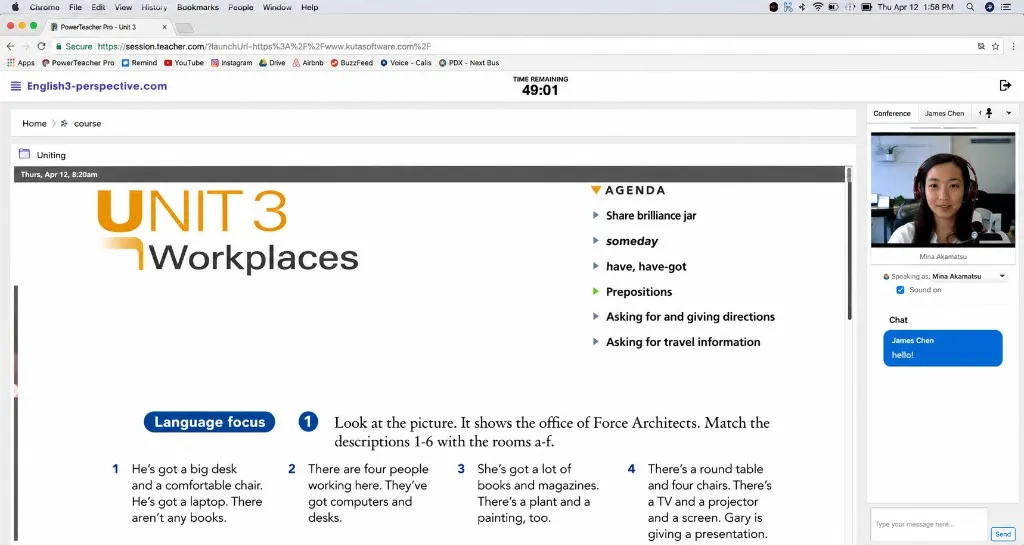This screenshot has width=1024, height=545.
Task: Open the Wi-Fi status menu
Action: (818, 7)
